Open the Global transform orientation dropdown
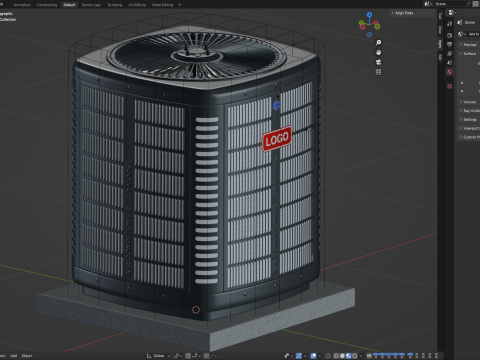This screenshot has height=360, width=480. tap(158, 356)
